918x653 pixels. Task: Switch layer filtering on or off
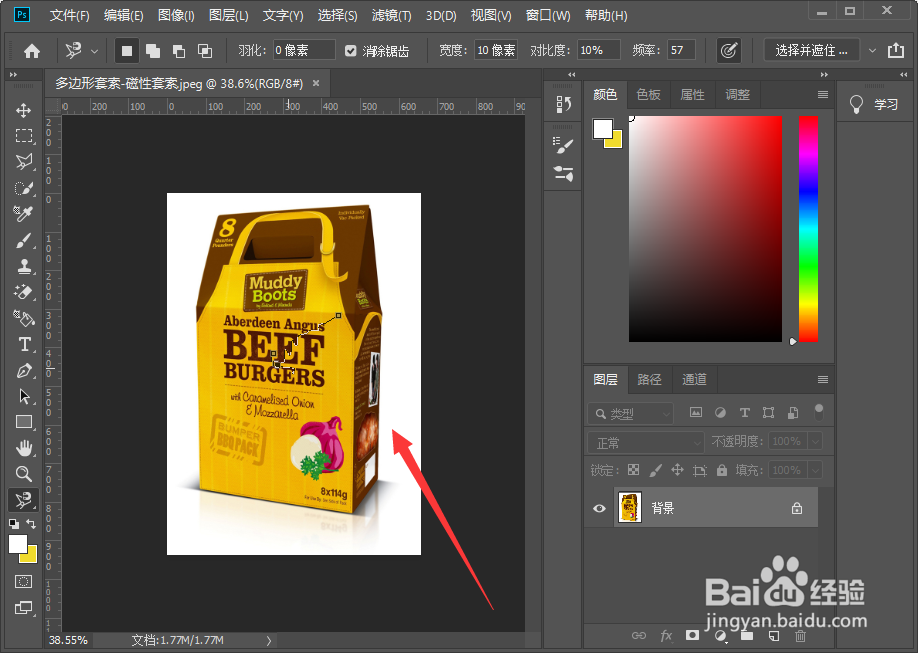click(x=819, y=412)
